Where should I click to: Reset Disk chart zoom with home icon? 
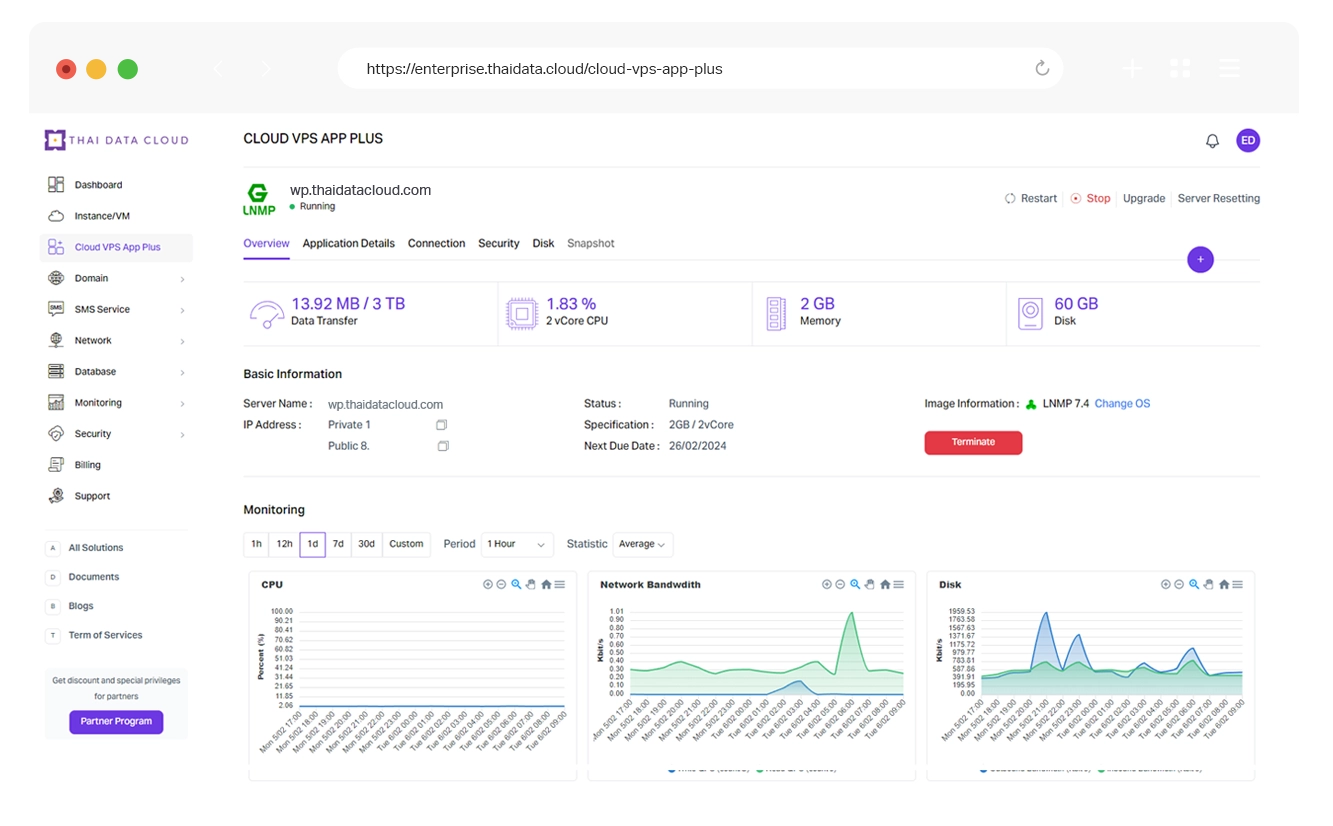click(1224, 585)
